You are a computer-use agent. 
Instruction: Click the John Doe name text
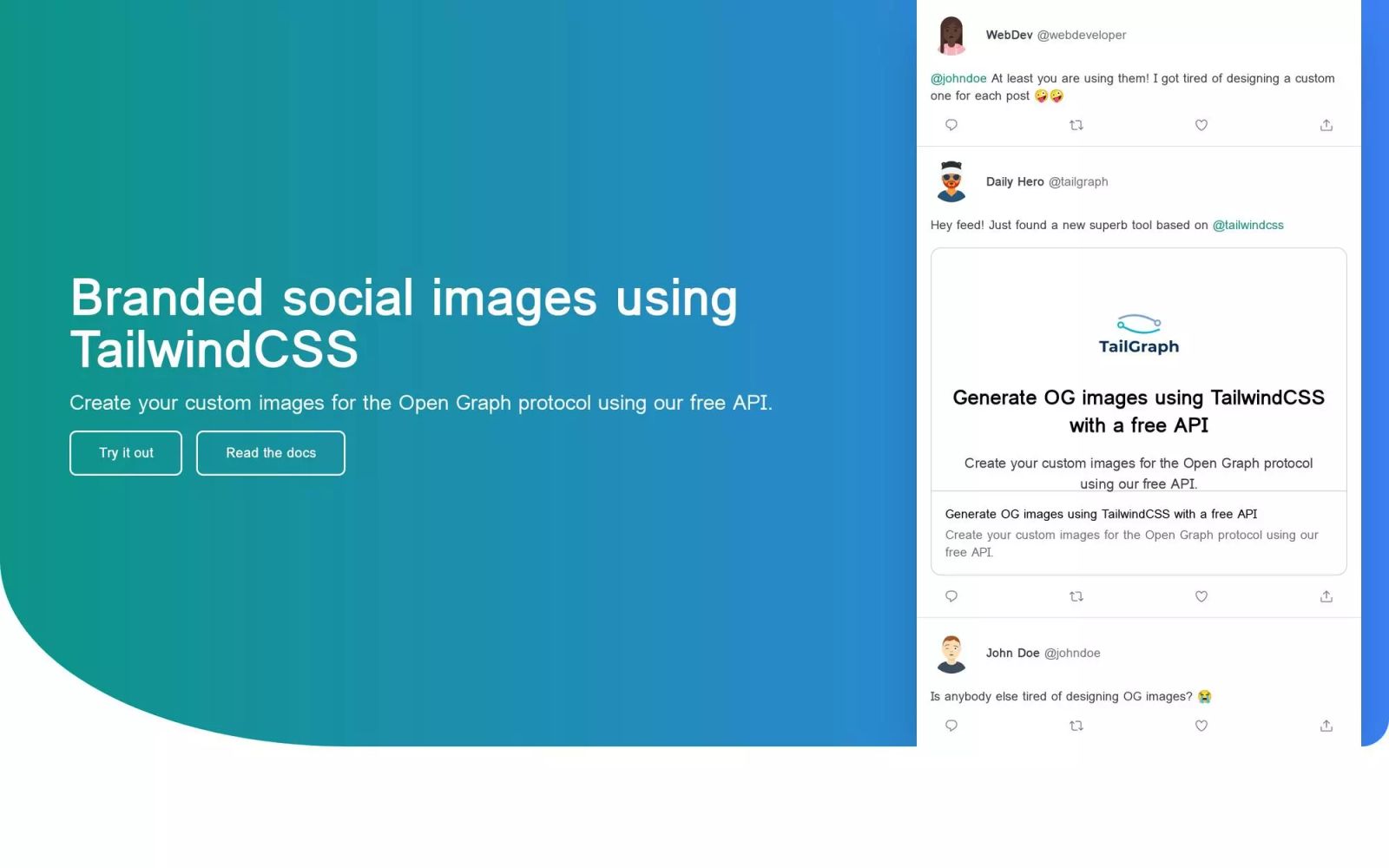1012,653
